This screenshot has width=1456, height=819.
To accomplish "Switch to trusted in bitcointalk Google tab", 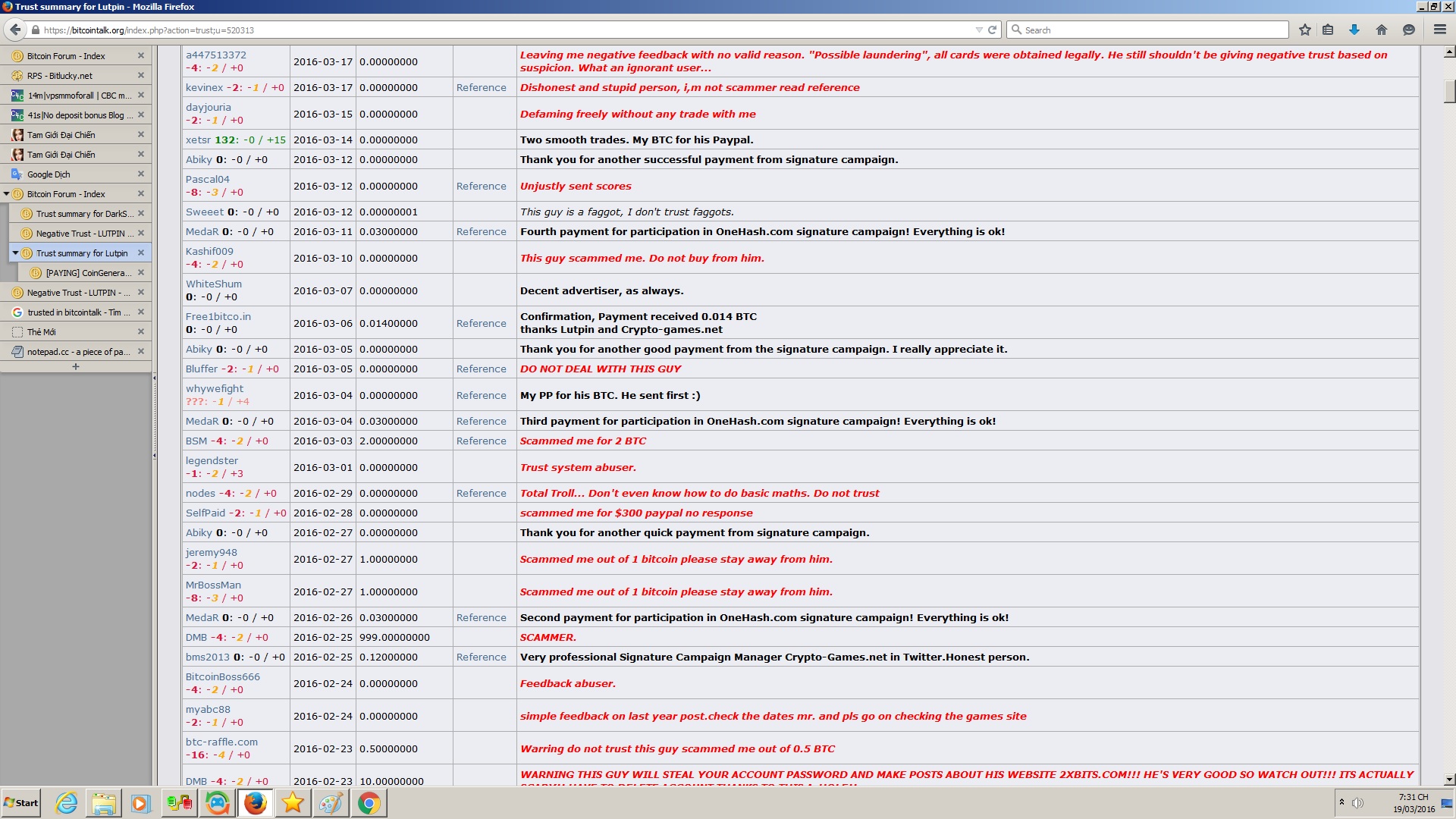I will [x=76, y=312].
